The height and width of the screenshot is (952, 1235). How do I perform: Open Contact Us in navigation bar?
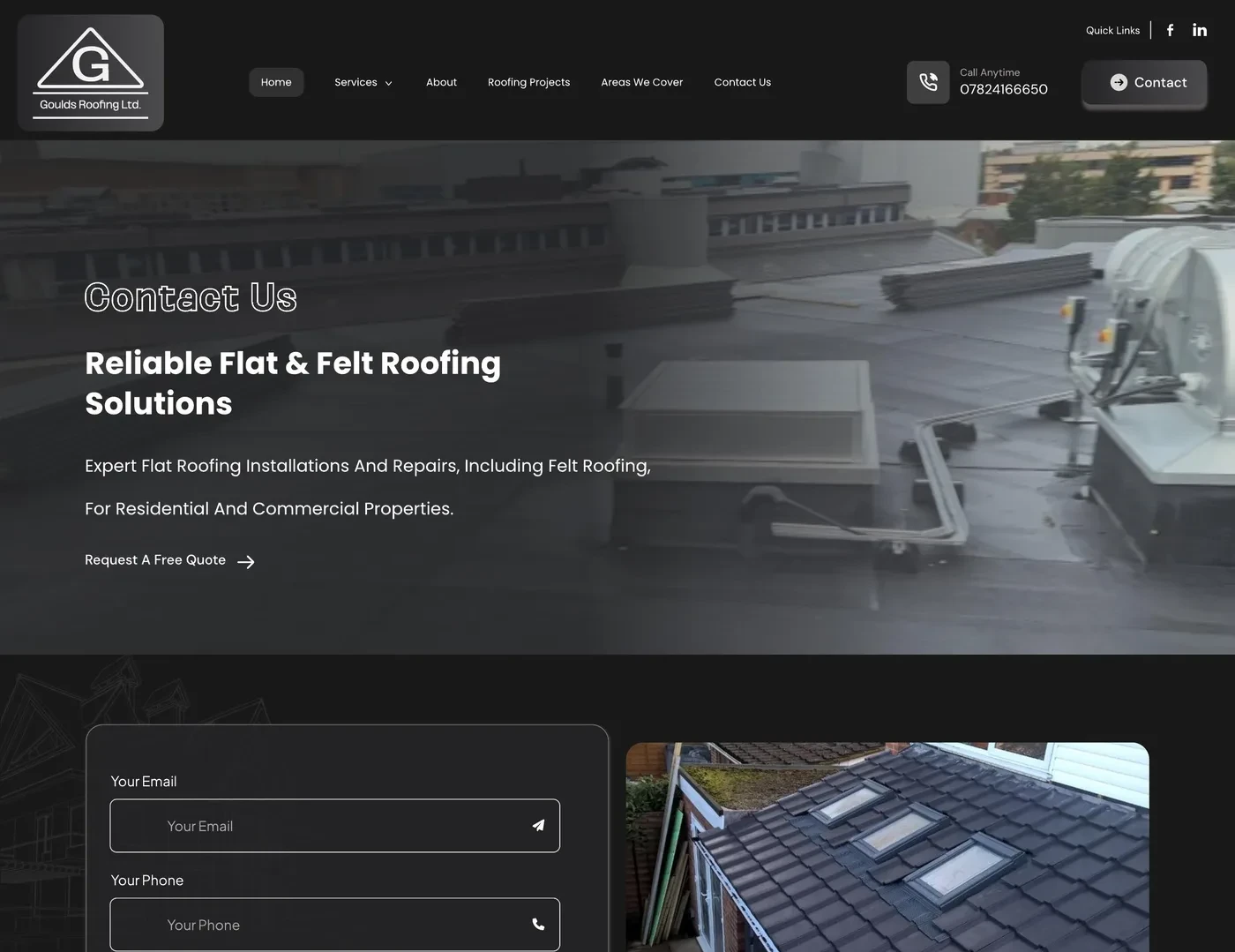coord(743,82)
